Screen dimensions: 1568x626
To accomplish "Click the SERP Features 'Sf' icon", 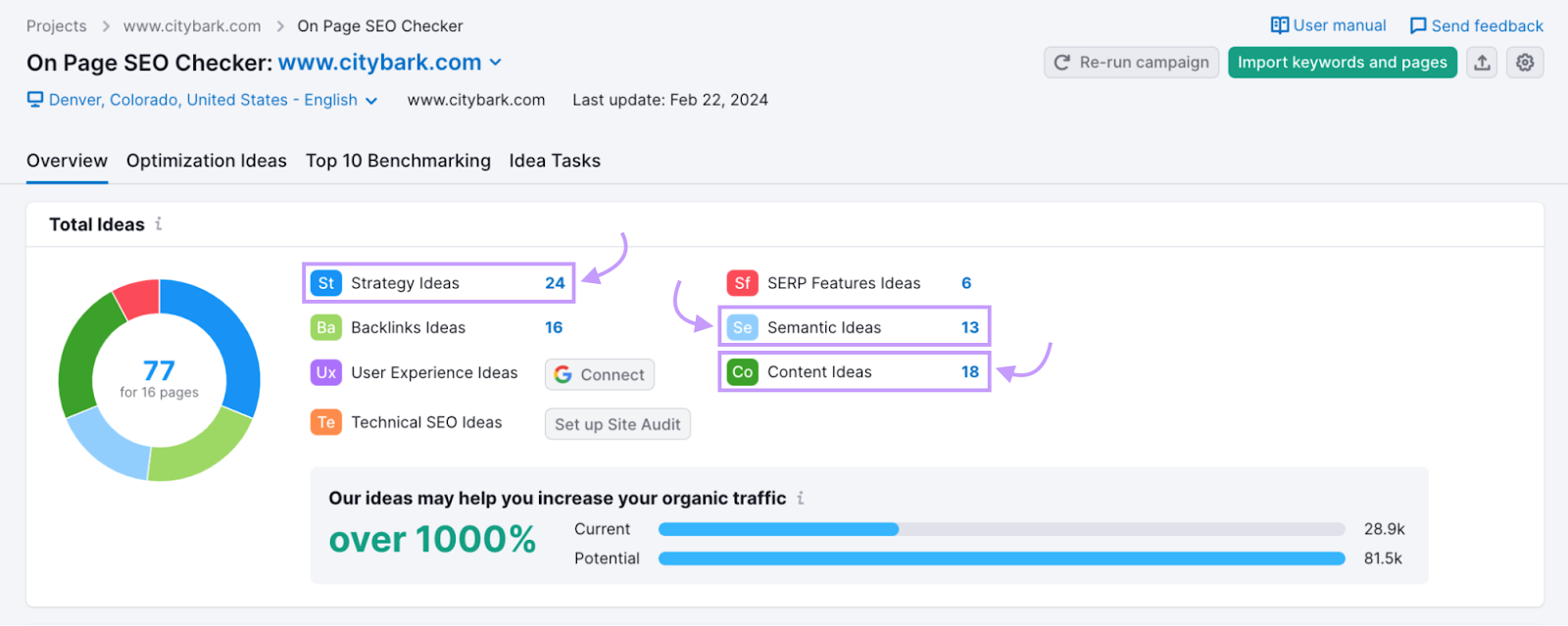I will (742, 283).
